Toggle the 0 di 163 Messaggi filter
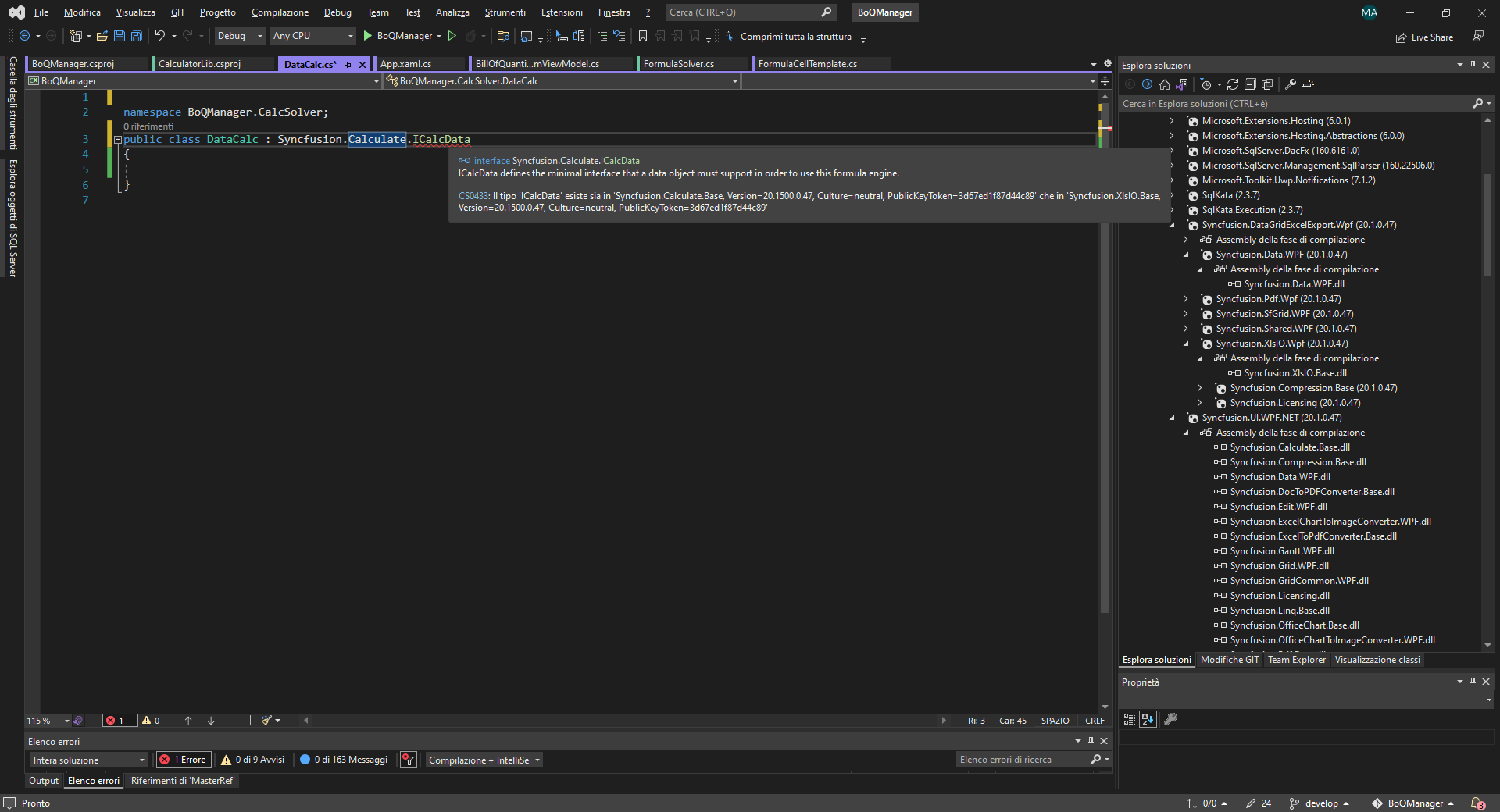The height and width of the screenshot is (812, 1500). pos(344,760)
